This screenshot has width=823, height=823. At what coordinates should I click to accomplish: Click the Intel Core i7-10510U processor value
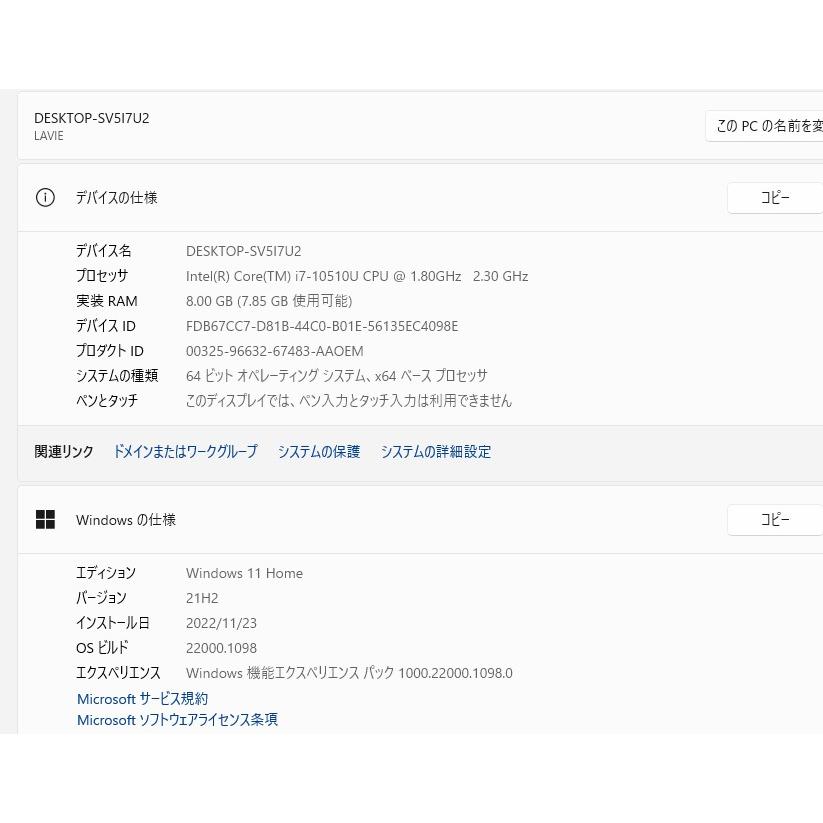pyautogui.click(x=356, y=276)
